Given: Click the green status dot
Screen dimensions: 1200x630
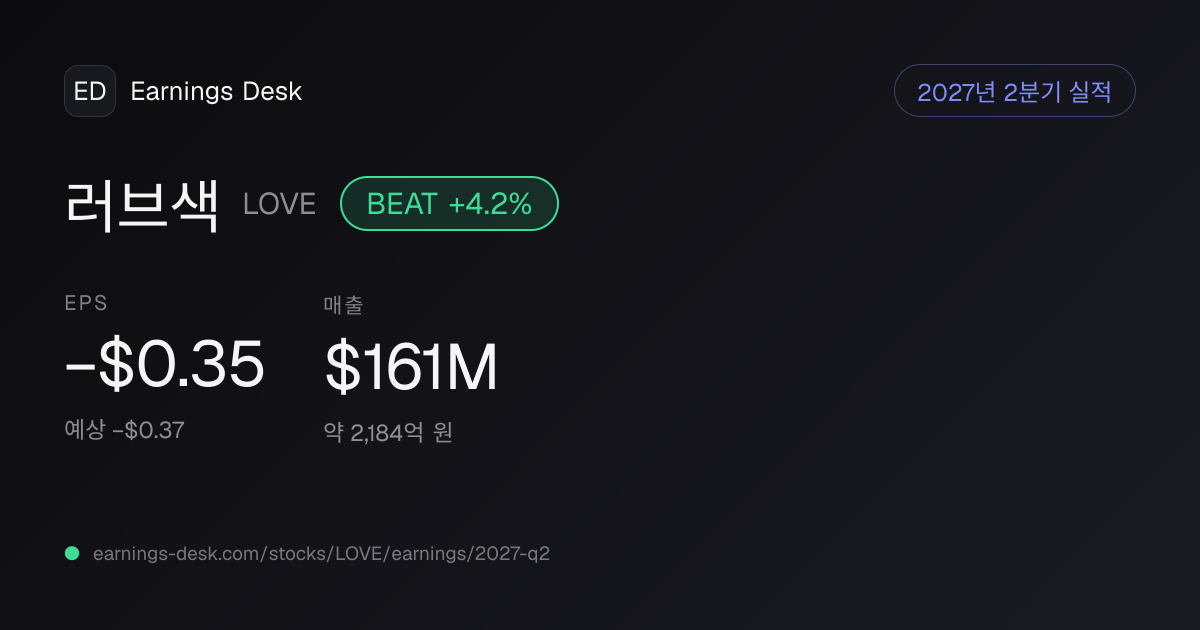Looking at the screenshot, I should click(x=72, y=553).
